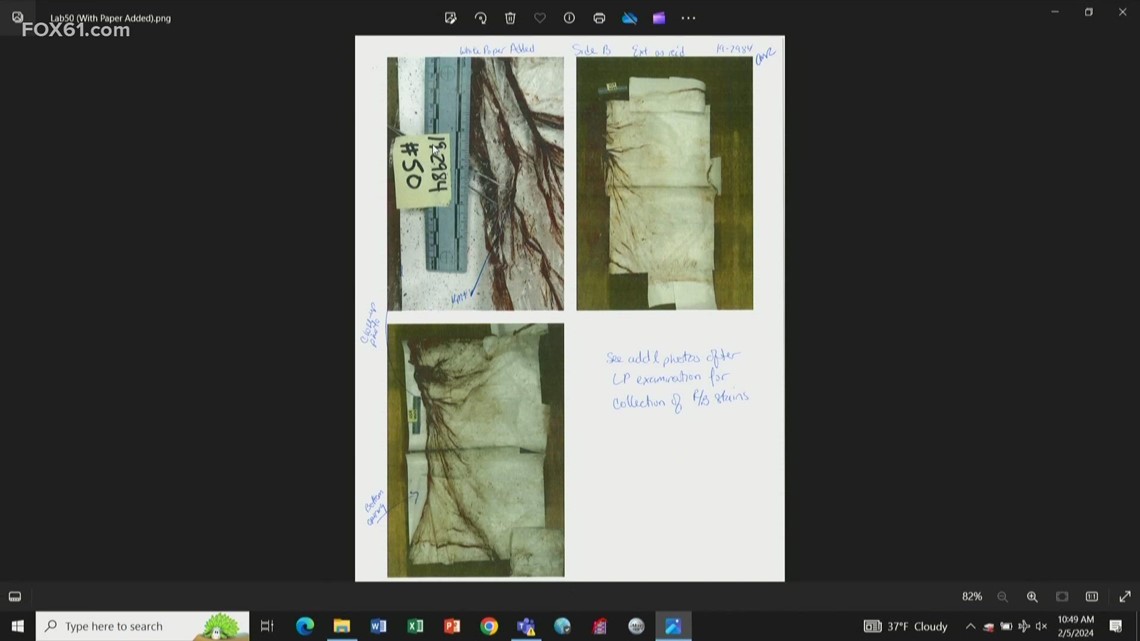The width and height of the screenshot is (1140, 641).
Task: Click the 82% zoom level control
Action: coord(971,596)
